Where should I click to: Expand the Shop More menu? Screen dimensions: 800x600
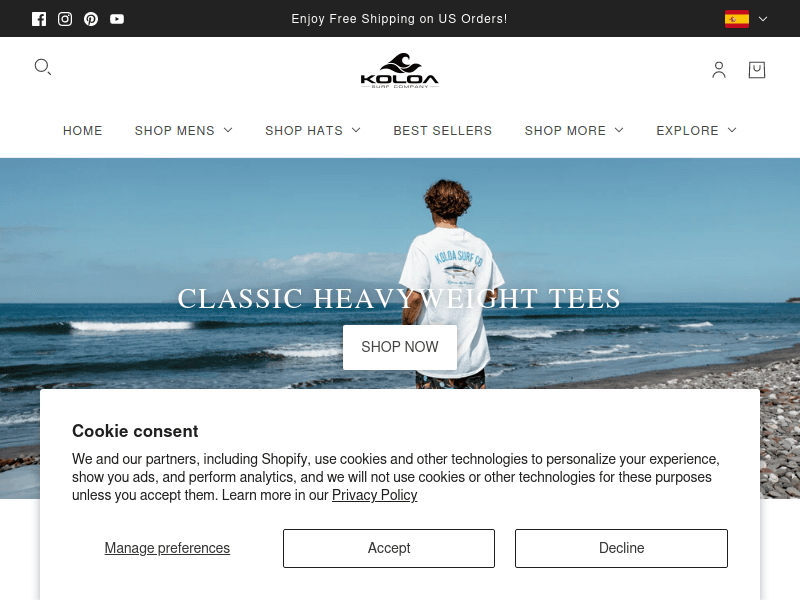coord(574,131)
